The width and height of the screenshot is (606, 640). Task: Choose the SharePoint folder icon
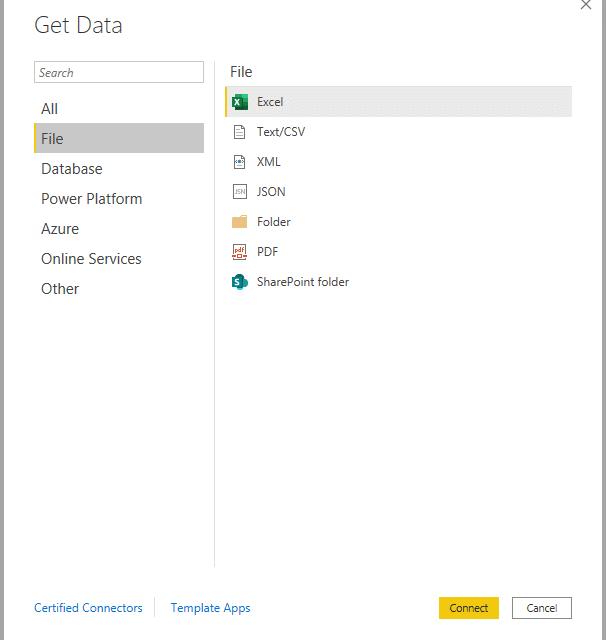point(240,282)
